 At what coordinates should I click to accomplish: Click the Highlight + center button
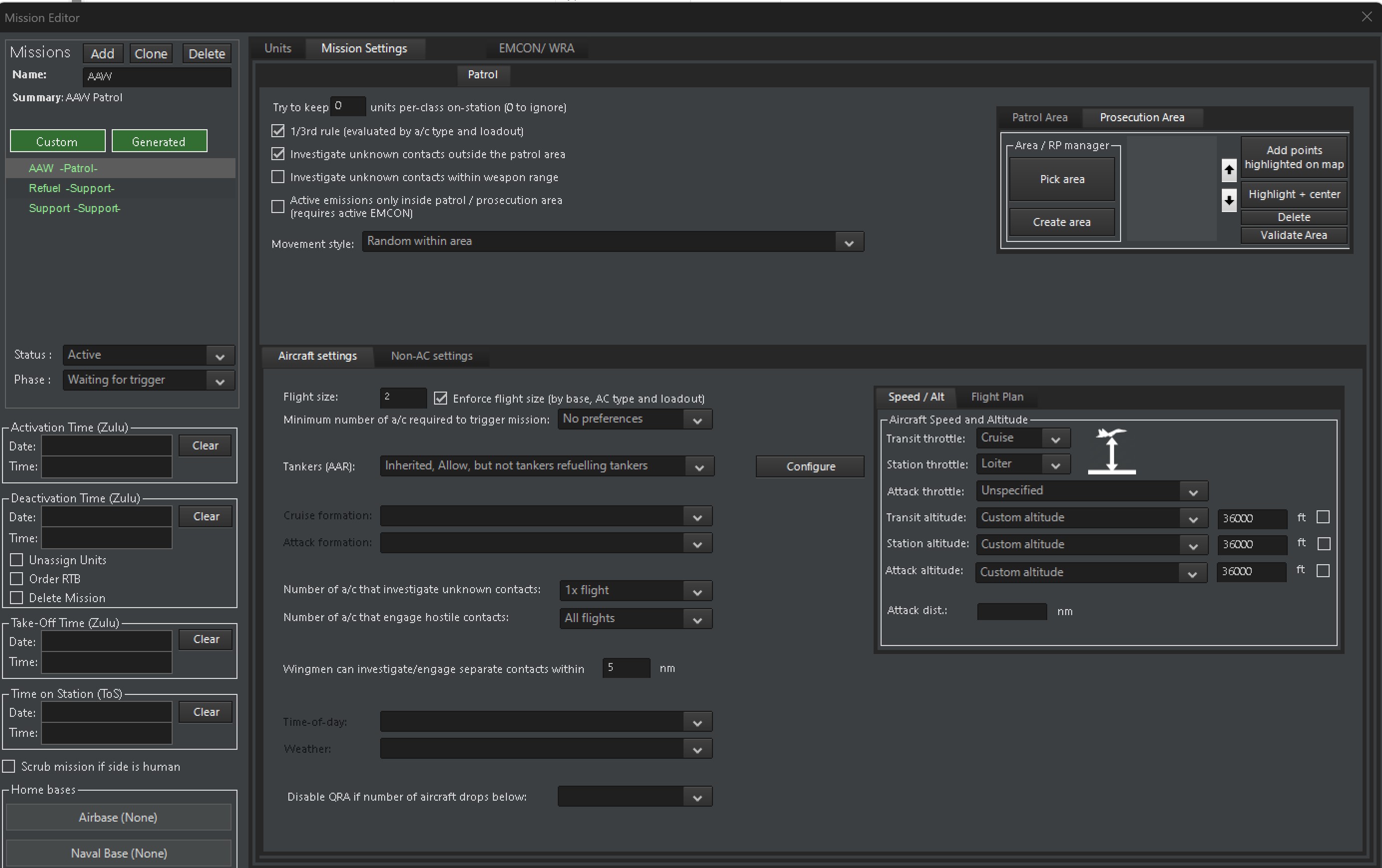click(x=1294, y=195)
